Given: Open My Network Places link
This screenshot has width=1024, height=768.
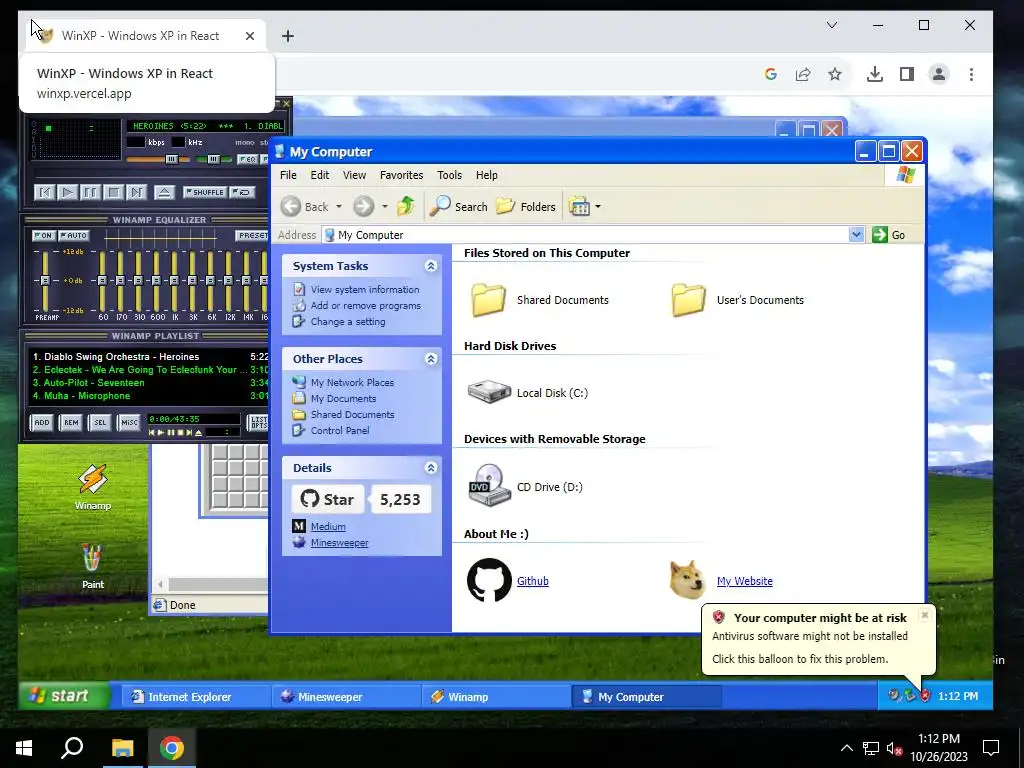Looking at the screenshot, I should [x=352, y=383].
